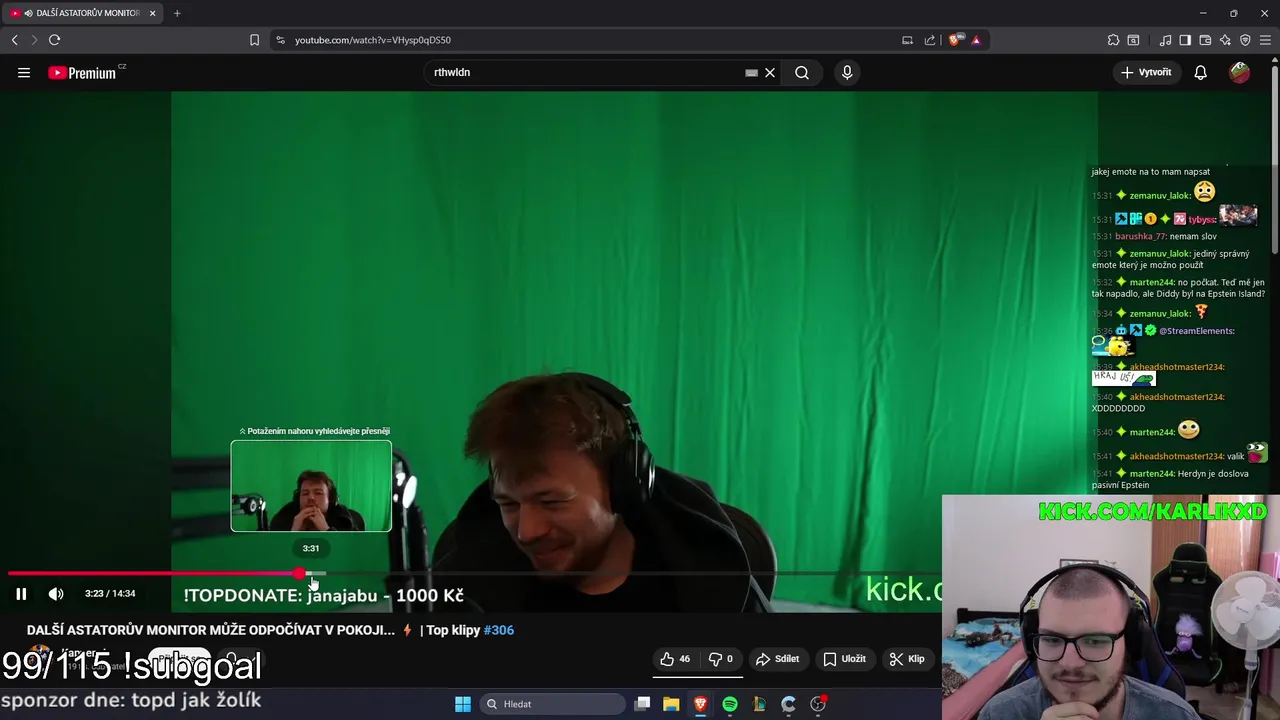Click the seek preview thumbnail at 3:31

pos(311,486)
